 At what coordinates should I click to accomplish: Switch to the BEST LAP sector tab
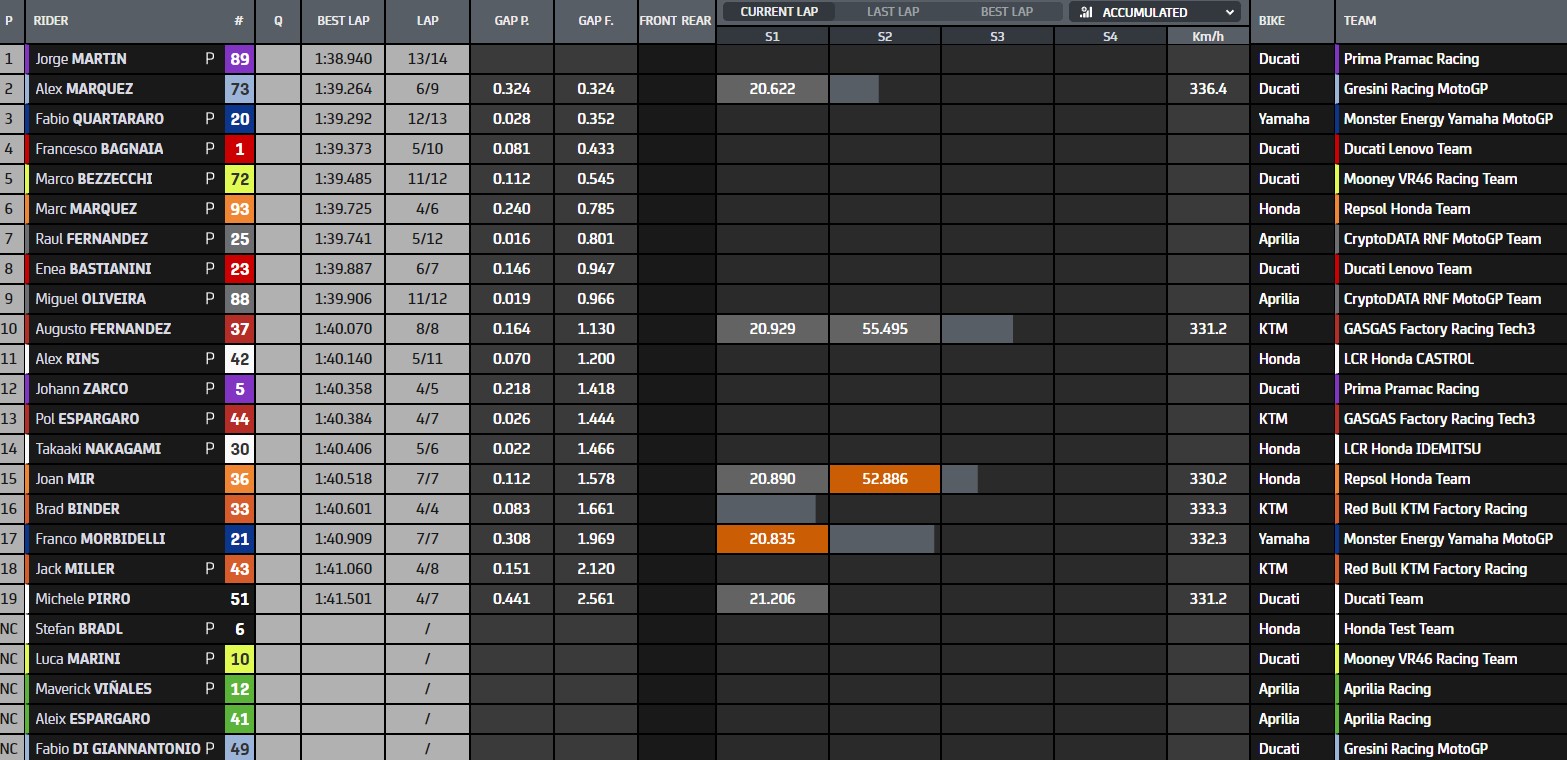click(1006, 12)
